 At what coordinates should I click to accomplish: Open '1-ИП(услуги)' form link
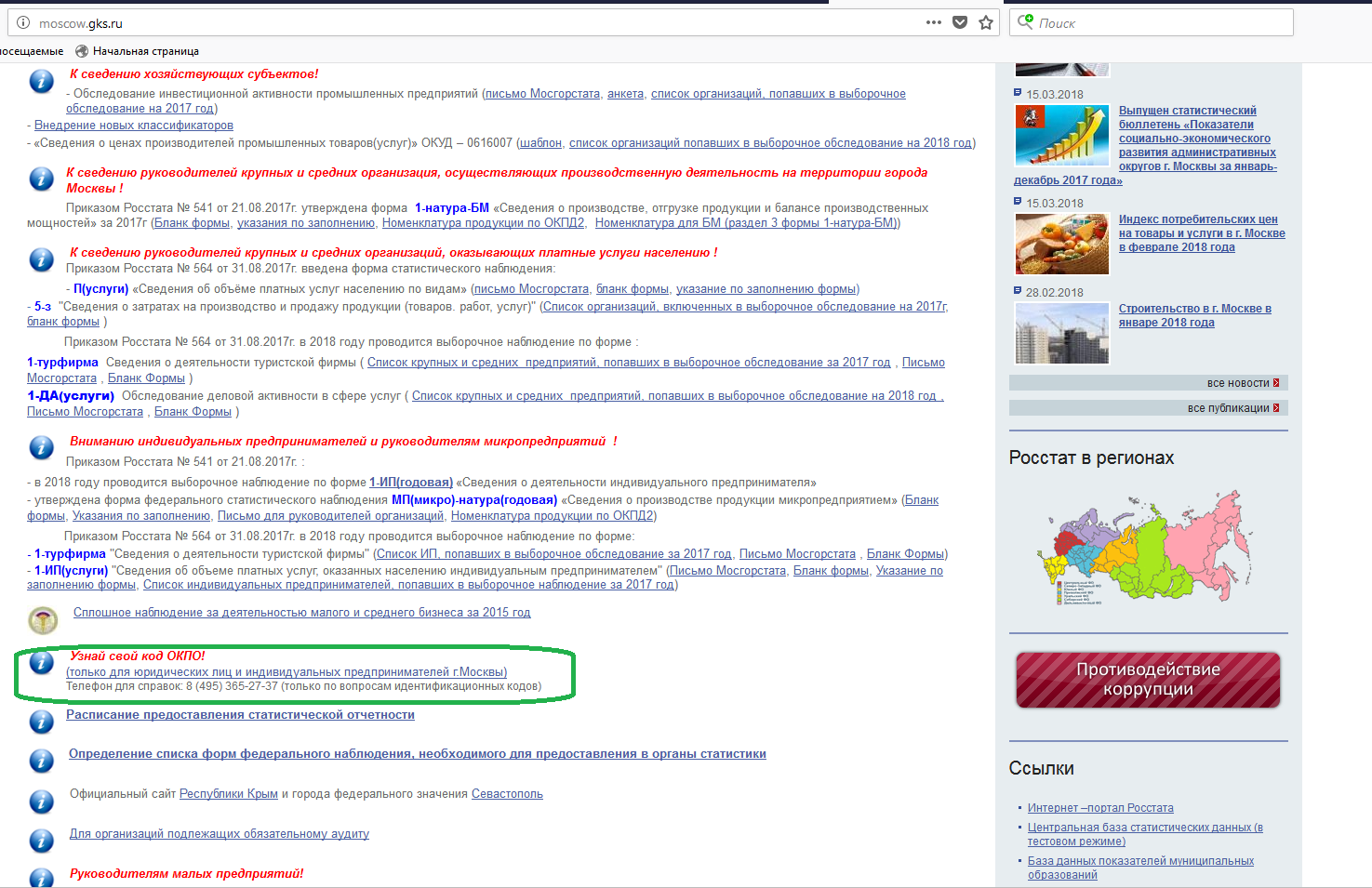[x=72, y=571]
